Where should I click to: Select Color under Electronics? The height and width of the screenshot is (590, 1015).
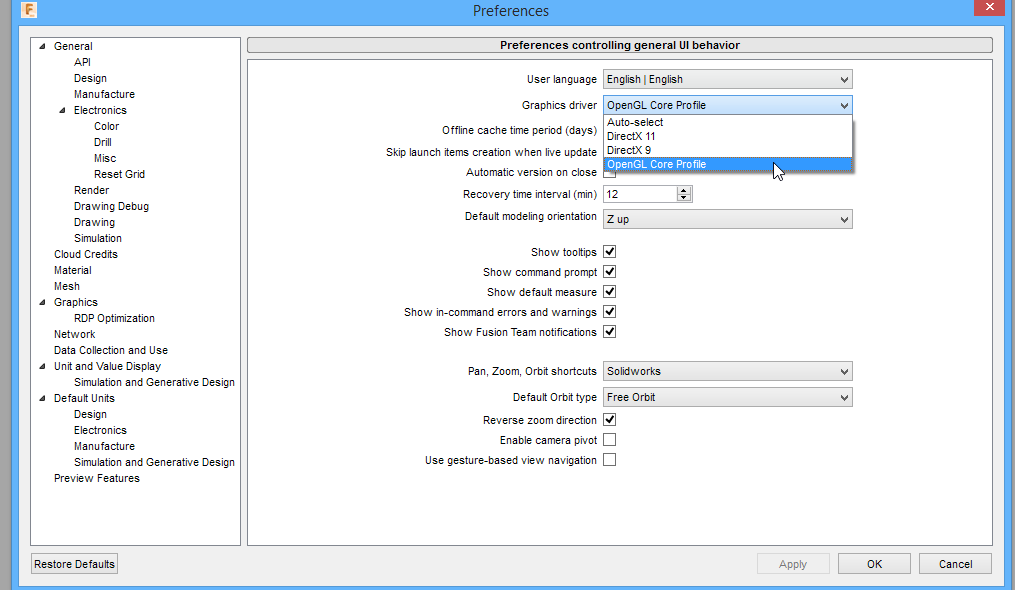point(106,126)
